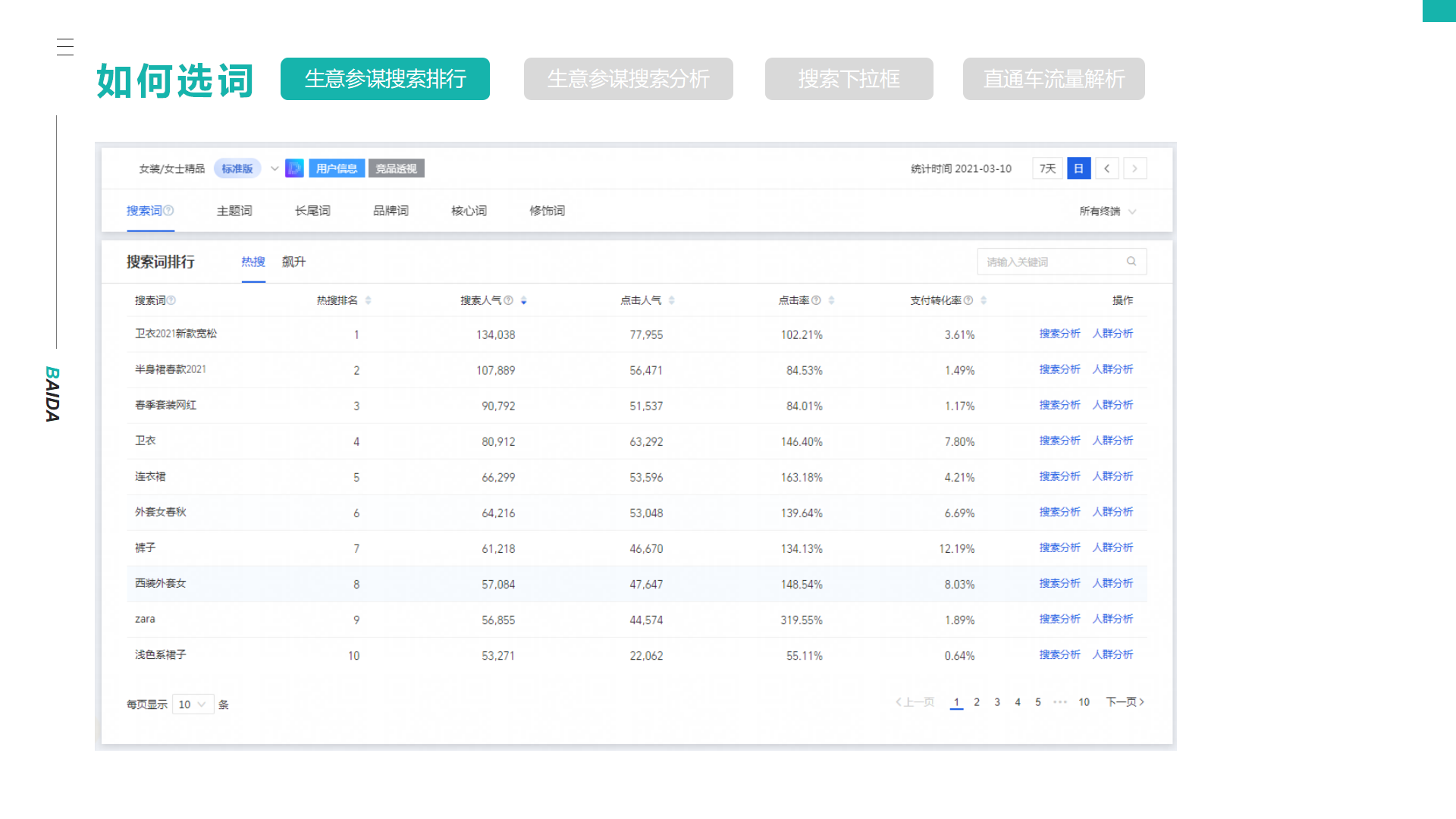Select the 品牌词 tab
1456x819 pixels.
coord(390,210)
